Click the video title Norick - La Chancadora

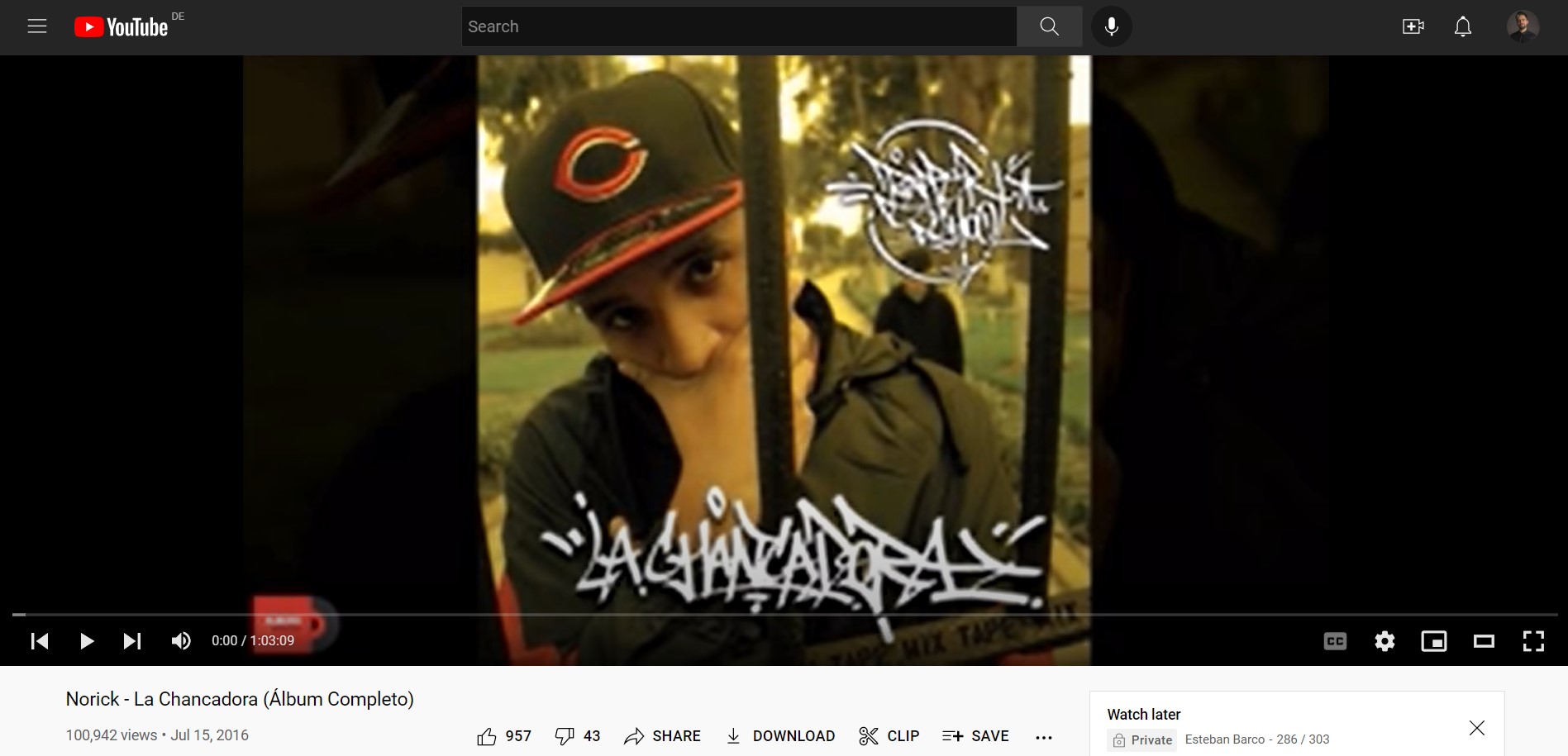pos(240,699)
